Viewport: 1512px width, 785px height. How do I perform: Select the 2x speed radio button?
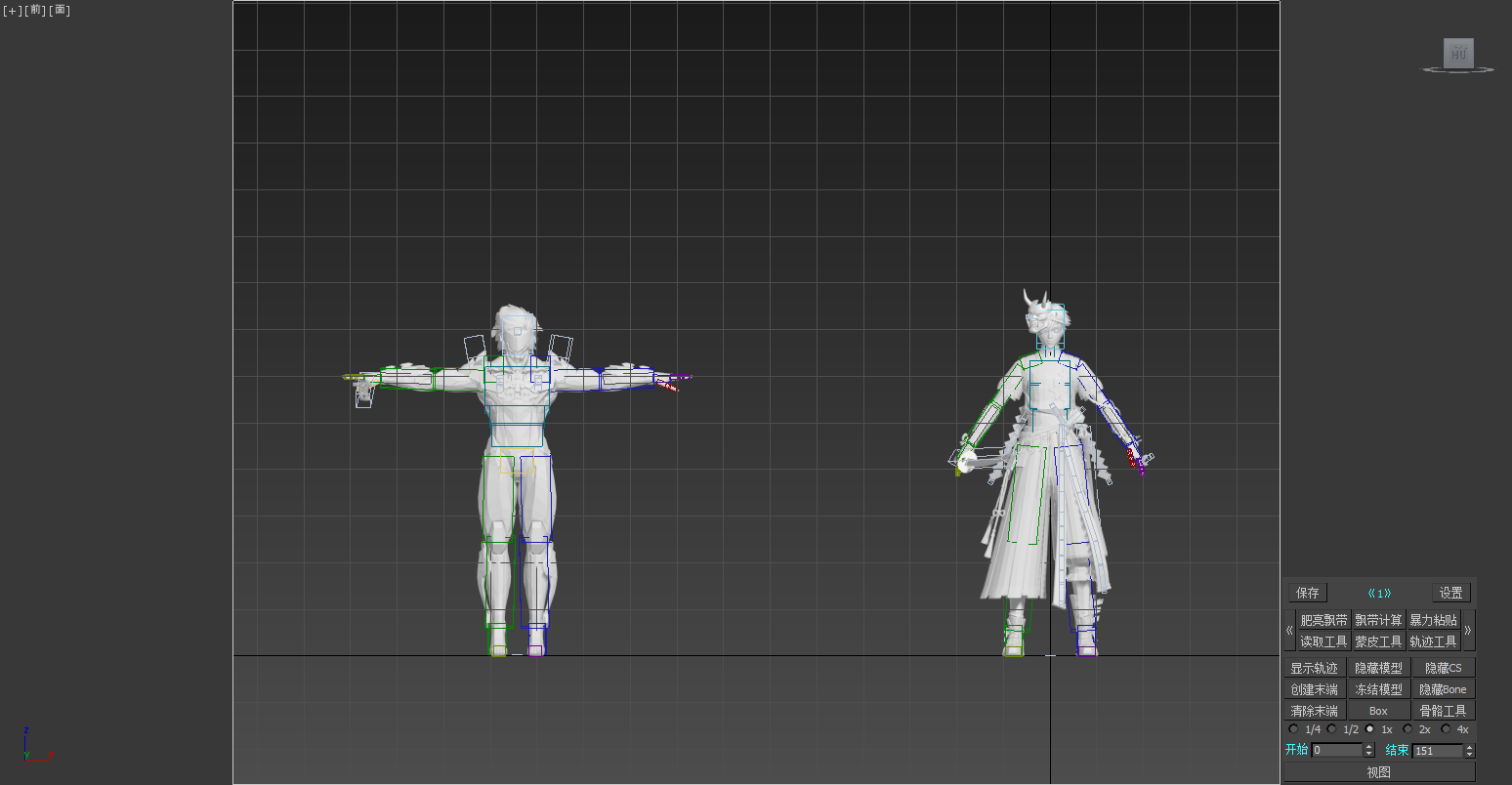tap(1407, 729)
